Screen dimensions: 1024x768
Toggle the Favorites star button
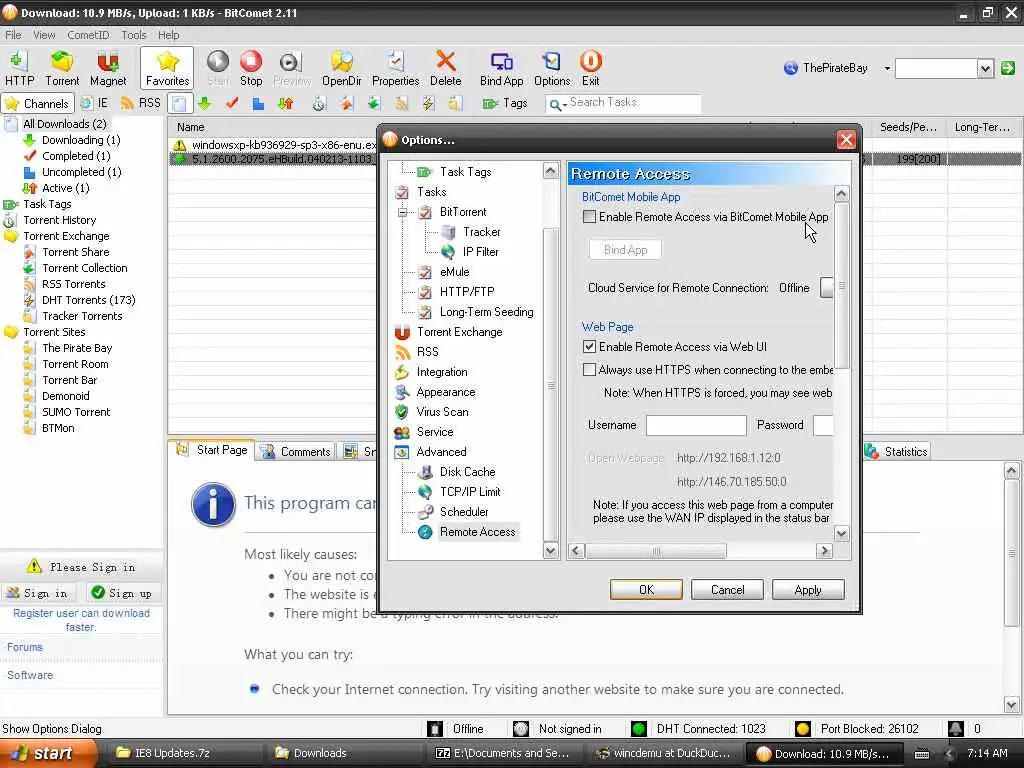(167, 68)
